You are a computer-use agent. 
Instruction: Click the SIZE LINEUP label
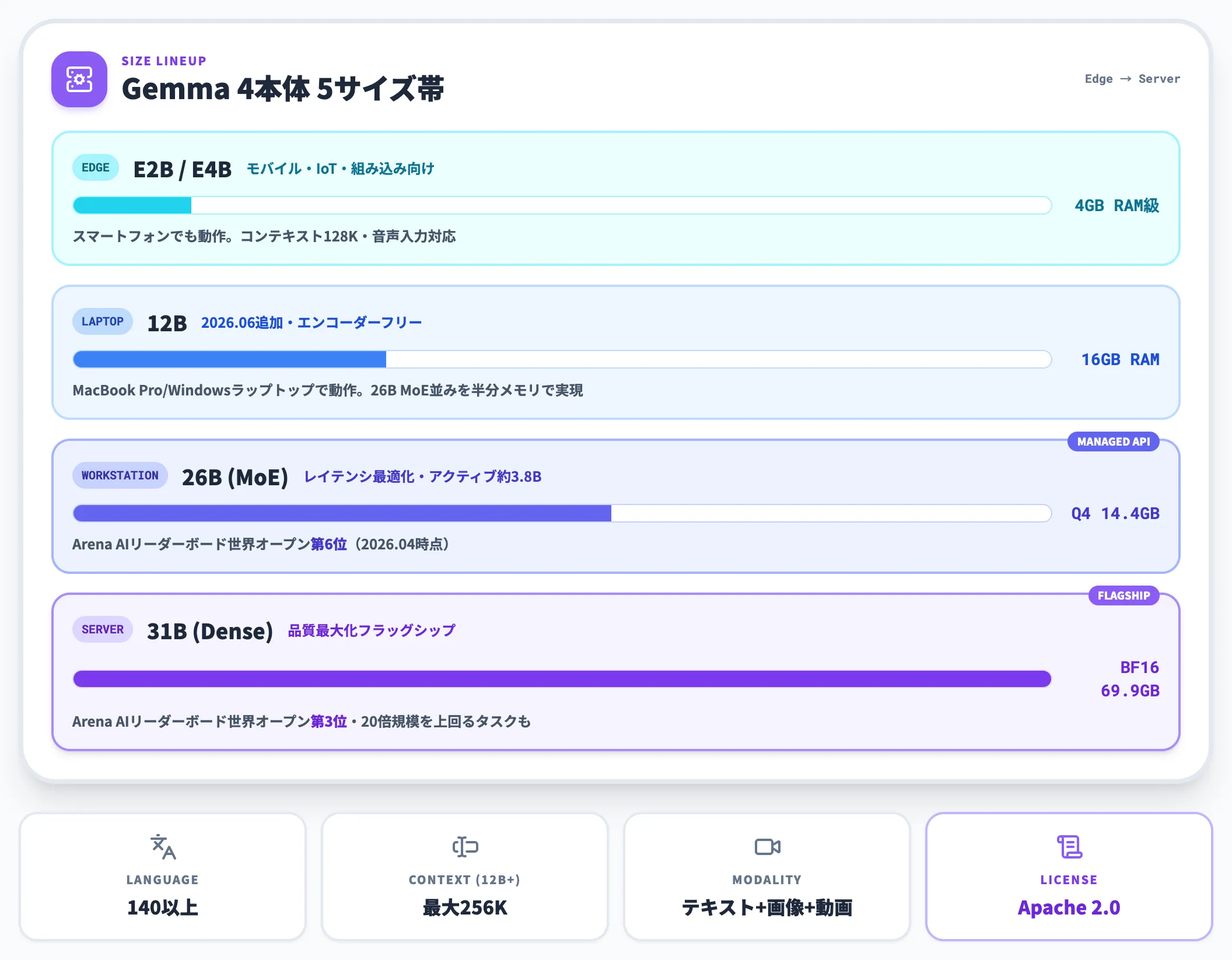164,61
